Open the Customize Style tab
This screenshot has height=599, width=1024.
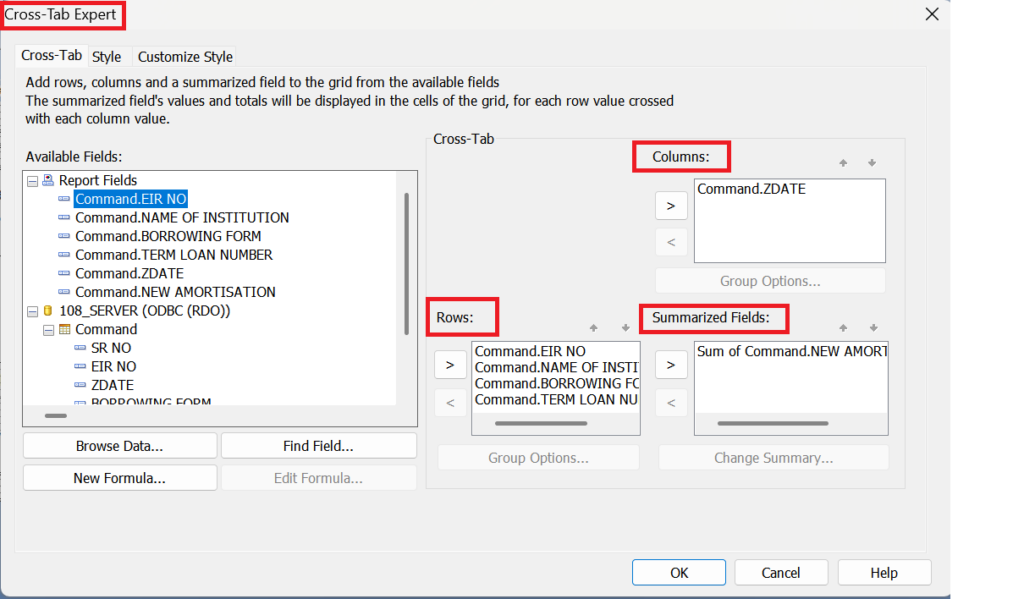pos(185,57)
